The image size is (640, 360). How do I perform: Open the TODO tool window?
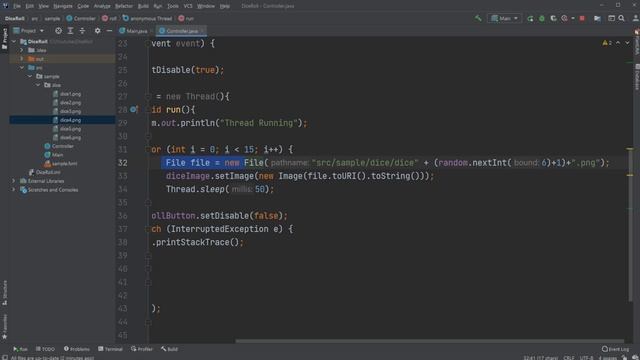[x=45, y=349]
